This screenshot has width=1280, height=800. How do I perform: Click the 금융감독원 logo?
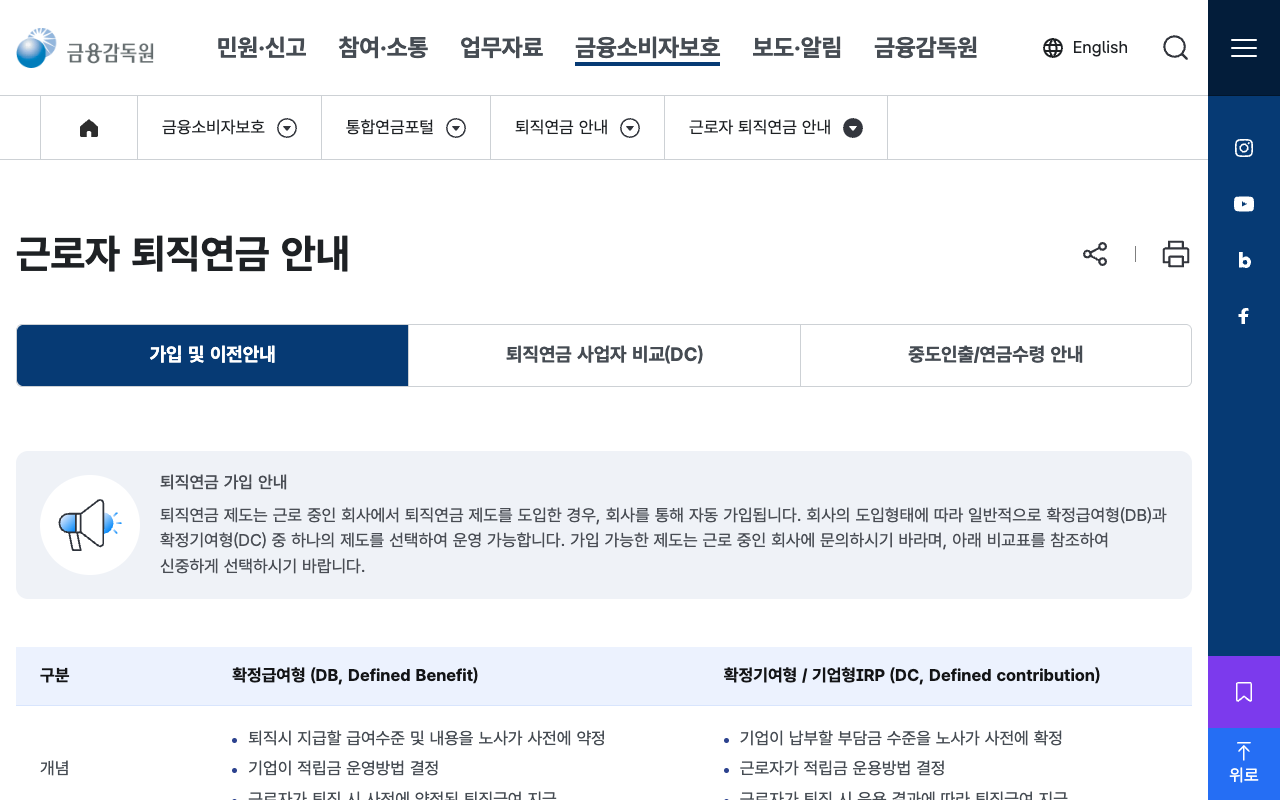[85, 48]
